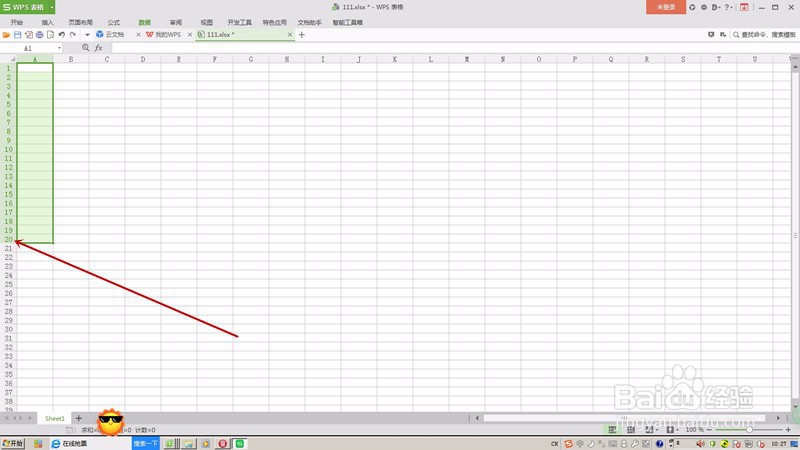
Task: Open the help question mark menu
Action: [x=728, y=7]
